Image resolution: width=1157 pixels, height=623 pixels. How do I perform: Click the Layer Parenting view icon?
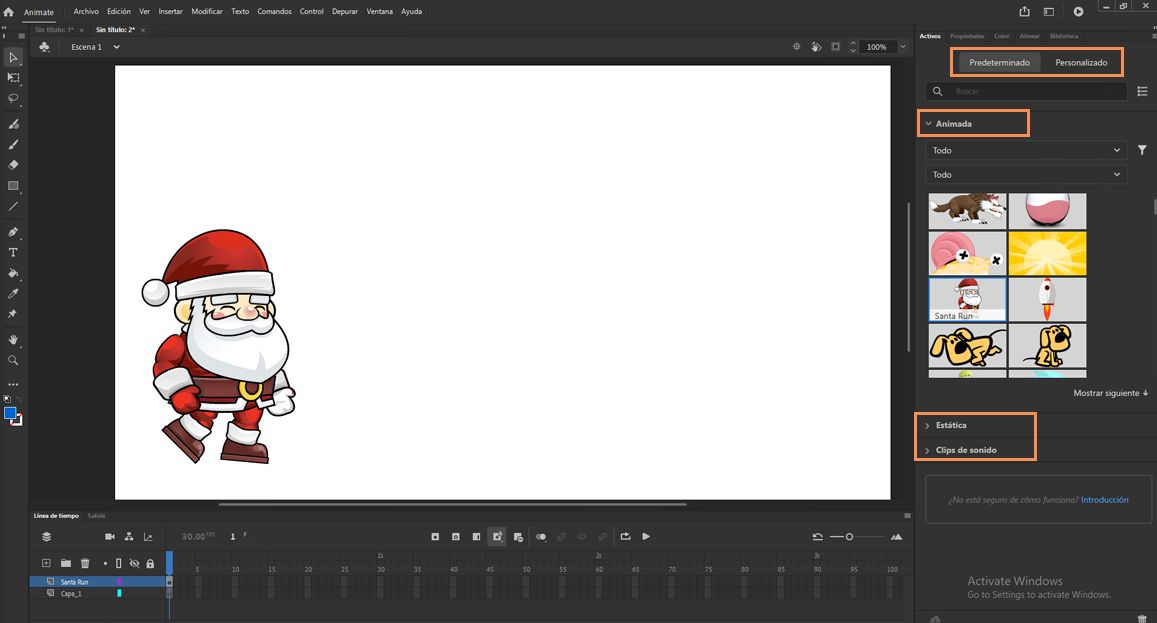[129, 537]
